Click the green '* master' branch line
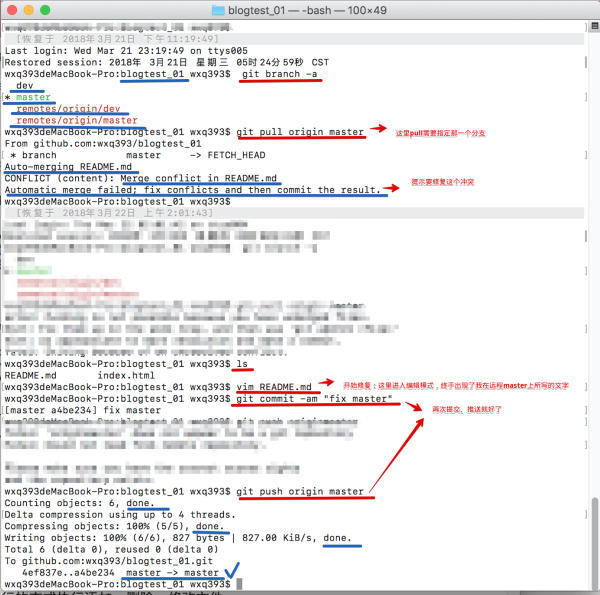The image size is (600, 595). (28, 97)
